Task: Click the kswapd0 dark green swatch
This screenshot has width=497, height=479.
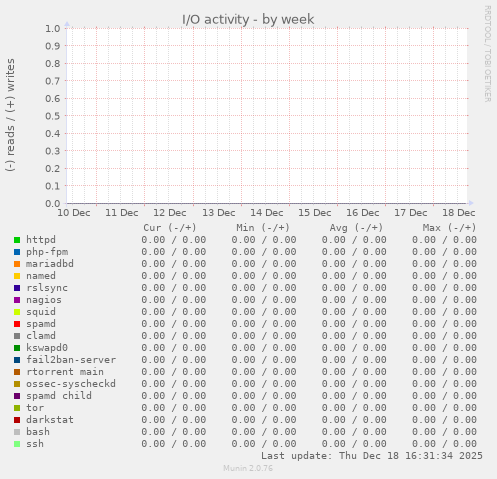Action: [x=17, y=348]
